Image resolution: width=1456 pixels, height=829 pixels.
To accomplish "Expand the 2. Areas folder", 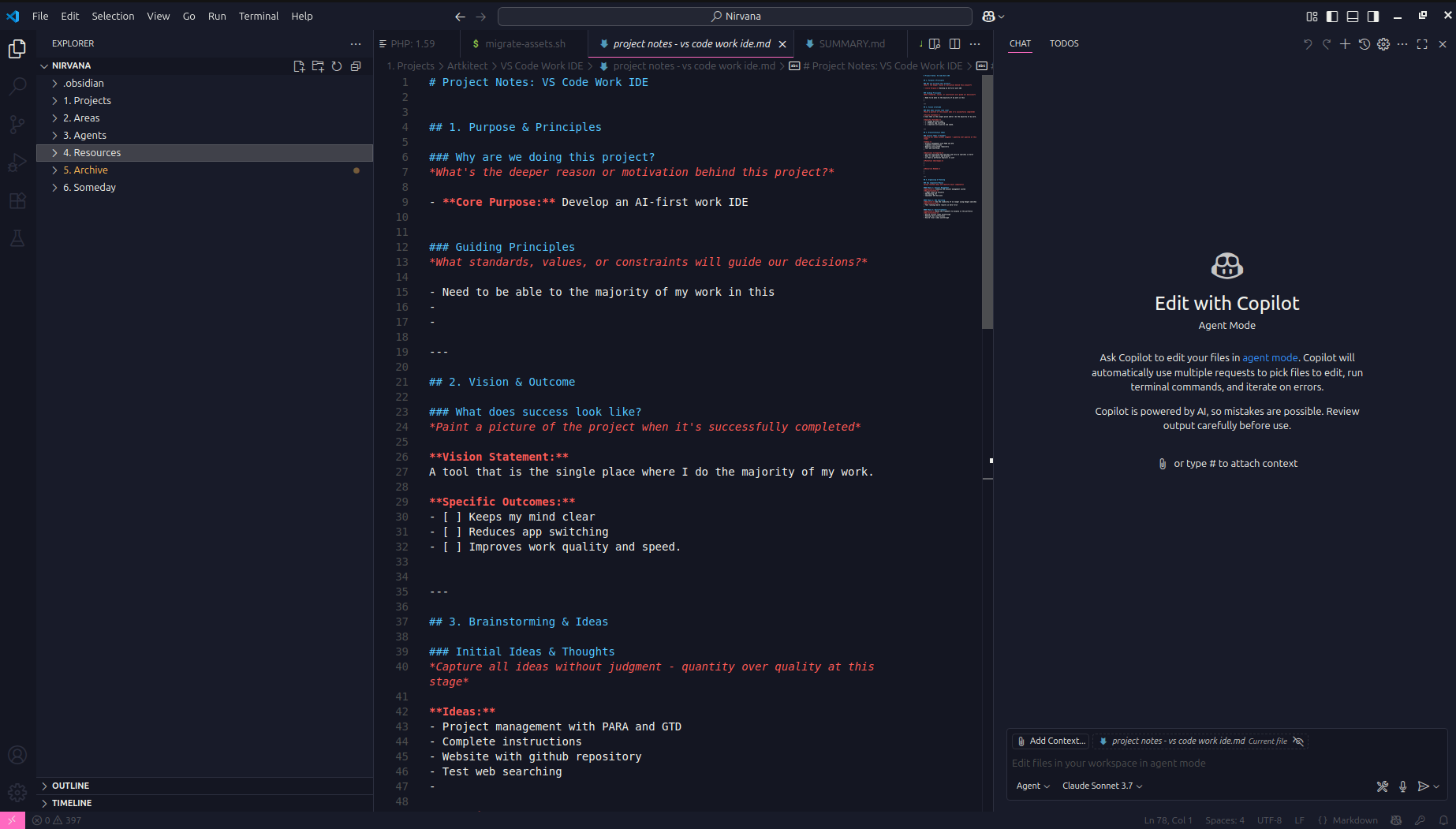I will (x=204, y=118).
